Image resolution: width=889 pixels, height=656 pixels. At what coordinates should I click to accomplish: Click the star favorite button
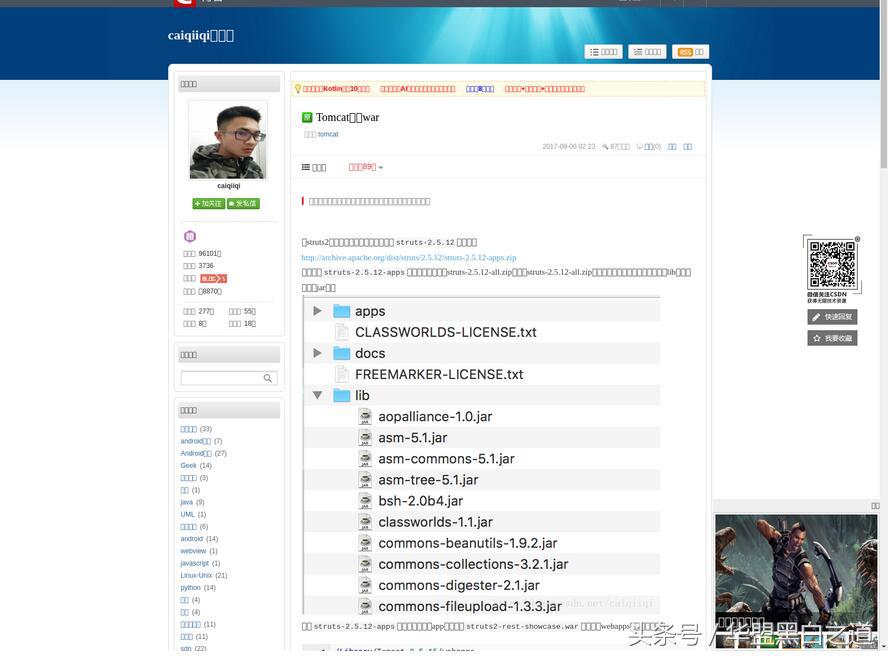click(832, 338)
